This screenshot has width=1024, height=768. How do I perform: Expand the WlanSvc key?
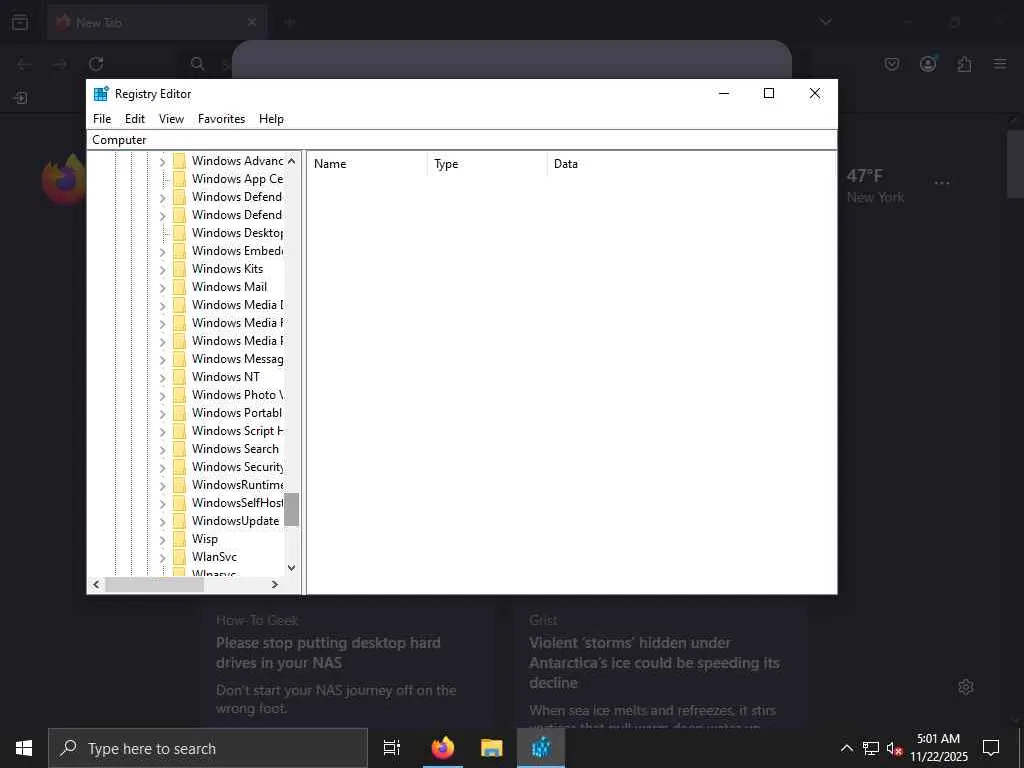pos(163,557)
